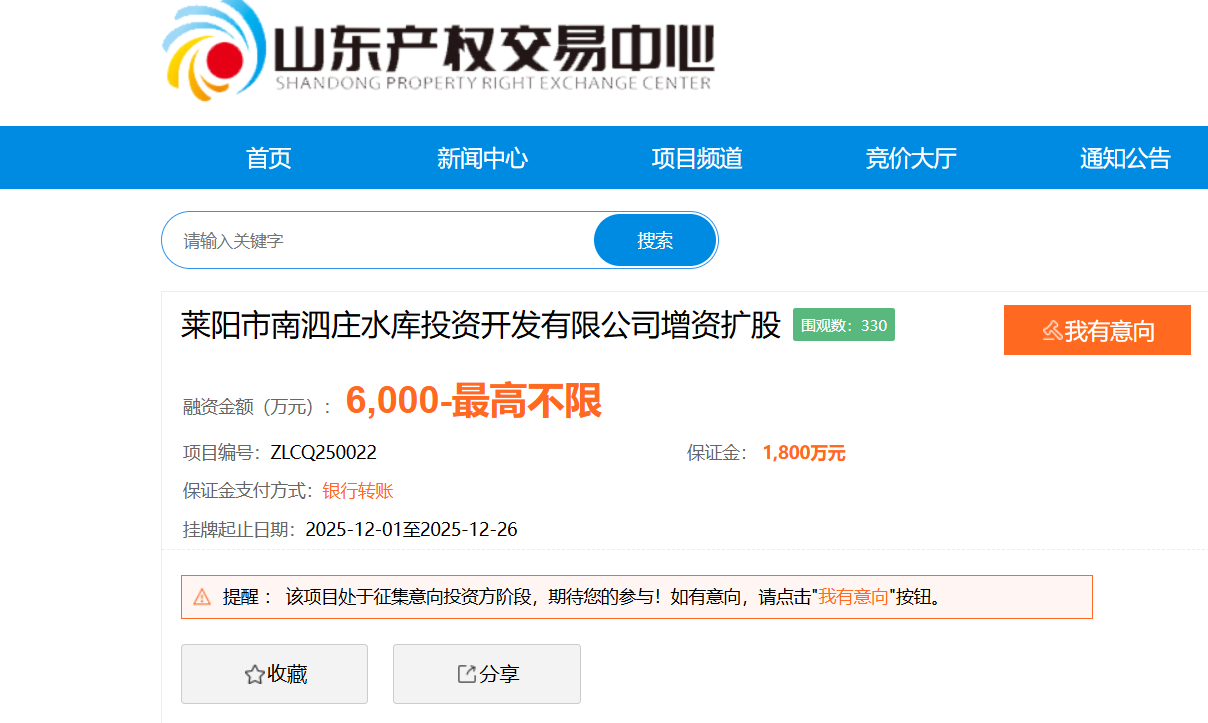Image resolution: width=1208 pixels, height=723 pixels.
Task: Click the 我有意向 link in the reminder text
Action: (x=853, y=597)
